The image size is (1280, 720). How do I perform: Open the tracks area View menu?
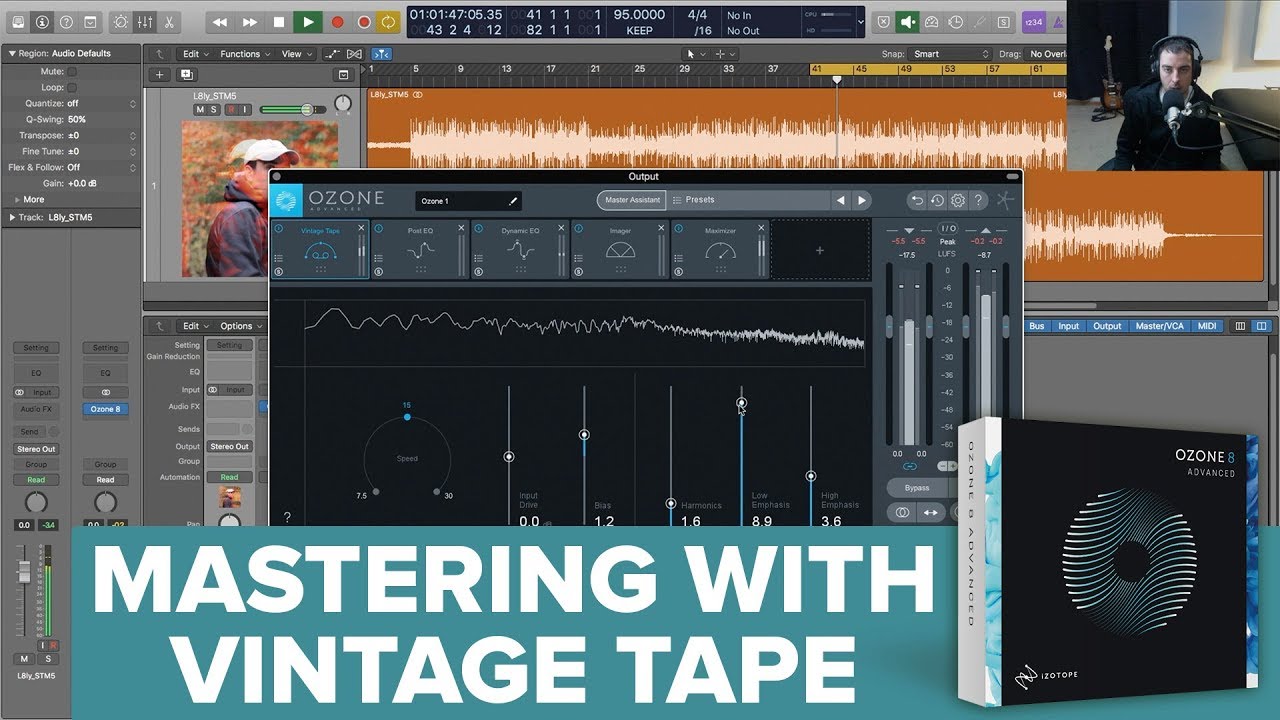tap(295, 54)
